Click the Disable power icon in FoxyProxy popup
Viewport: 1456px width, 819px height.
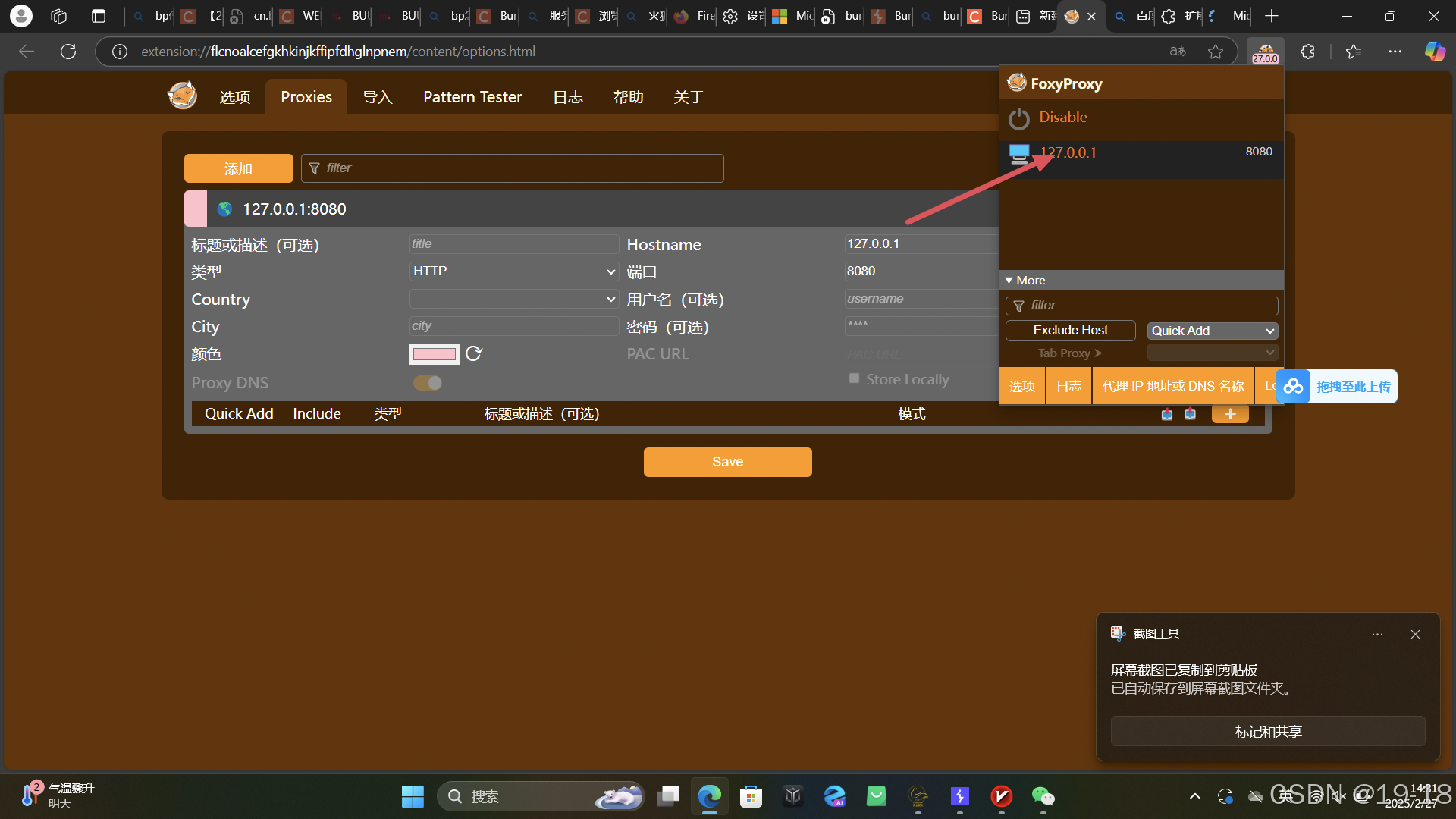pyautogui.click(x=1018, y=118)
